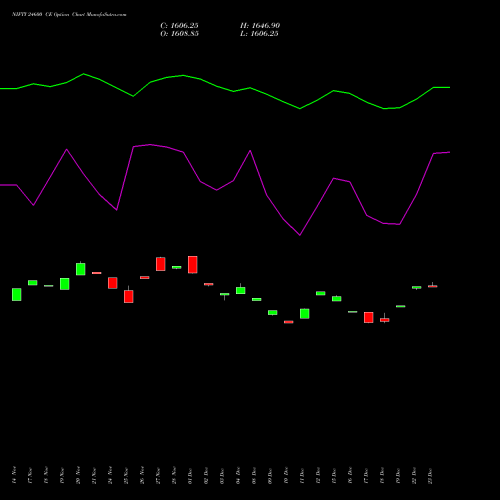
Task: Click the 04 Dec date label
Action: coord(238,475)
